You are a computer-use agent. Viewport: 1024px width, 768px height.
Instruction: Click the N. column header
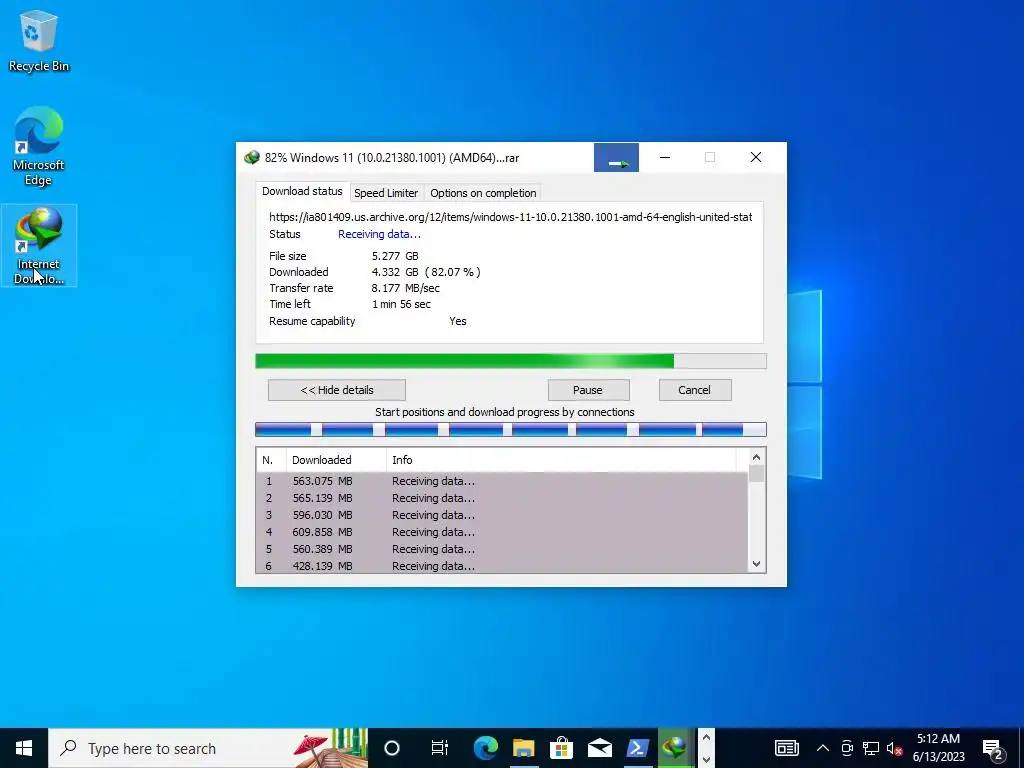click(x=271, y=460)
